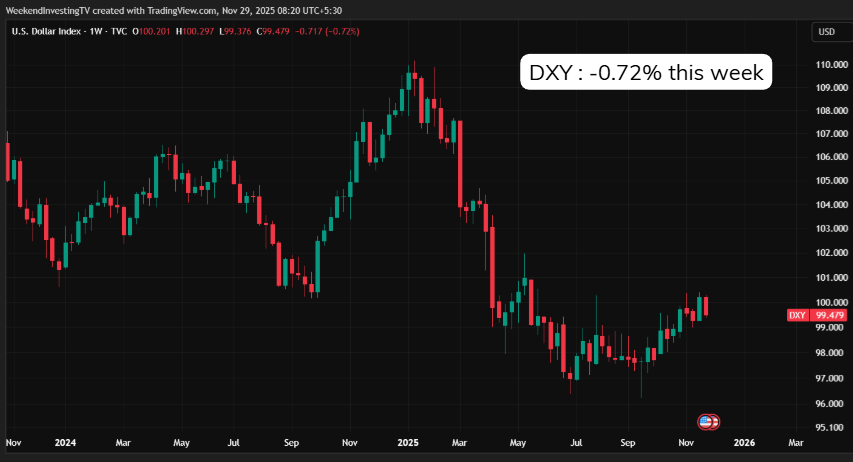This screenshot has width=853, height=462.
Task: Click the 2024 label on time axis
Action: coord(65,441)
